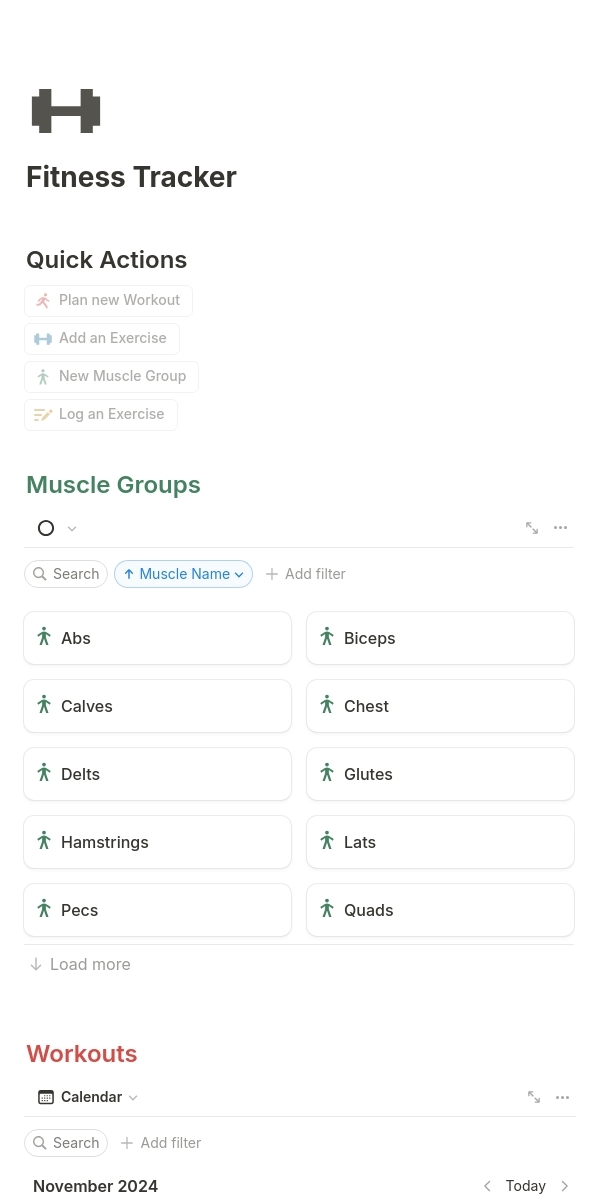
Task: Expand Muscle Groups database with diagonal arrows icon
Action: click(531, 528)
